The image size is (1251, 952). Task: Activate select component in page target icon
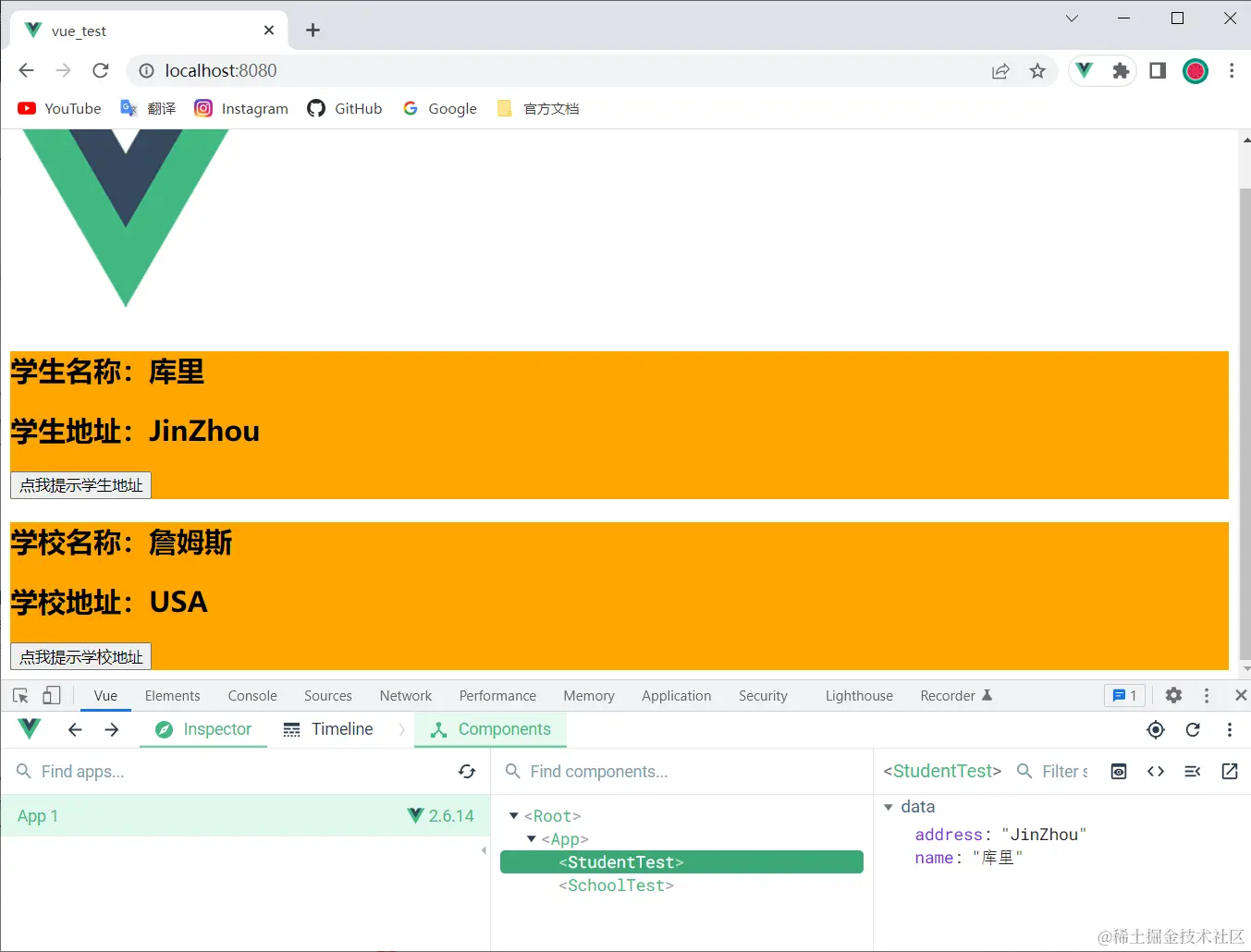(1156, 729)
